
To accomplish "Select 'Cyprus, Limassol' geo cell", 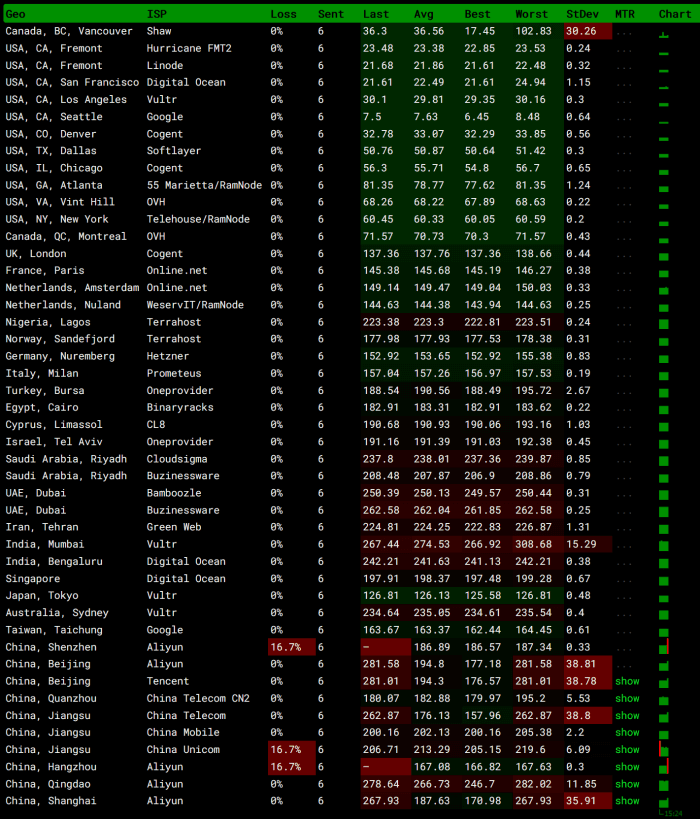I will [54, 425].
